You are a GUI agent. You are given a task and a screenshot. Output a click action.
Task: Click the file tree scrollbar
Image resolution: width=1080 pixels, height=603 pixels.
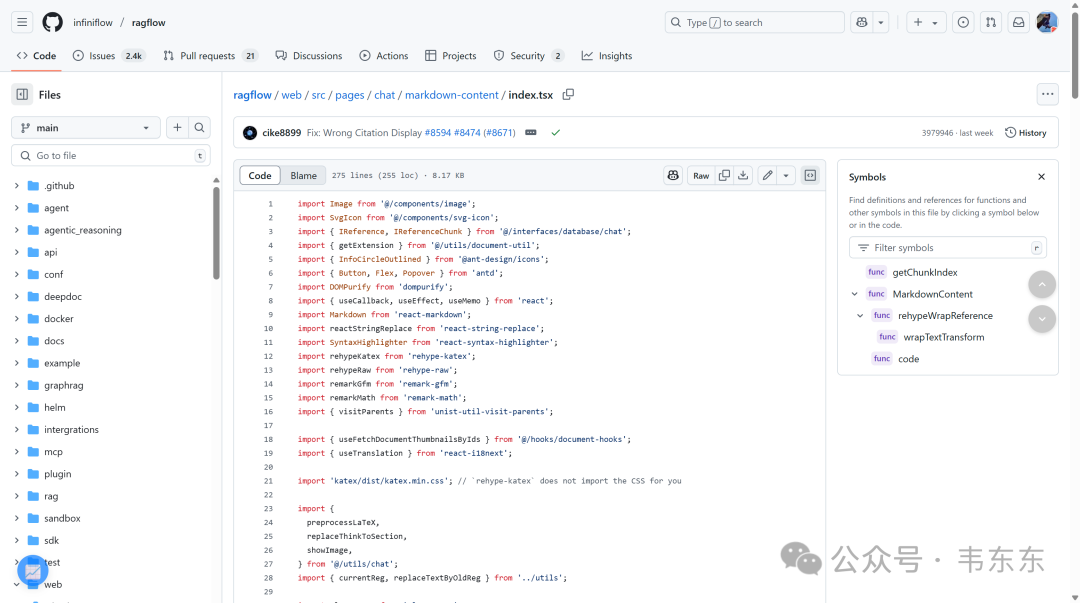tap(216, 233)
